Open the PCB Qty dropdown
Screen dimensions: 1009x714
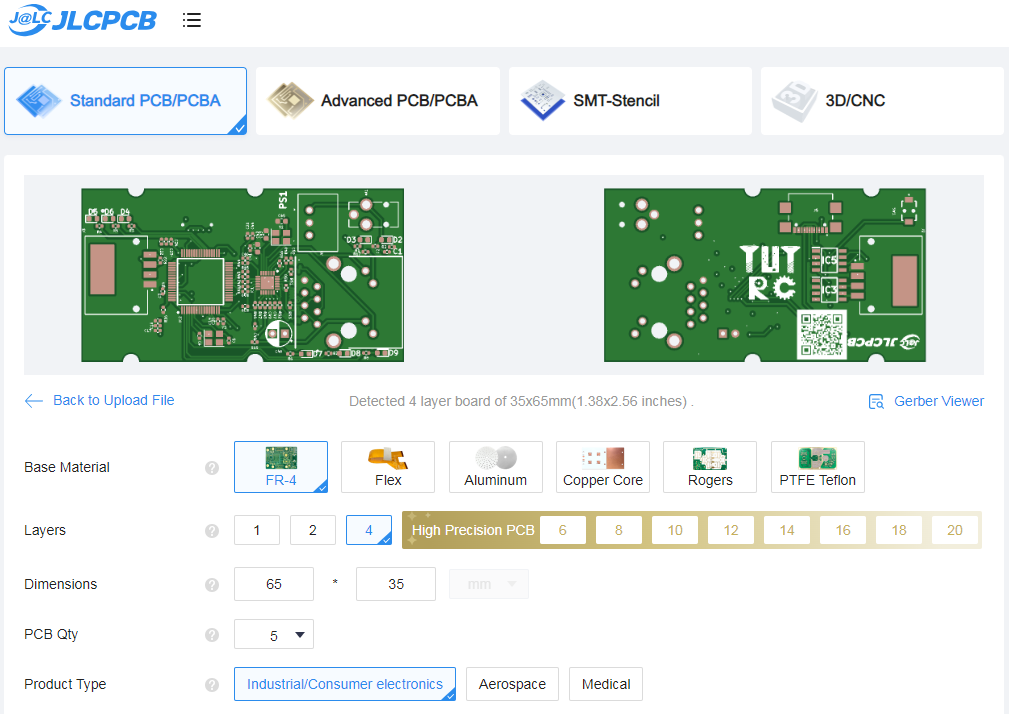tap(273, 634)
